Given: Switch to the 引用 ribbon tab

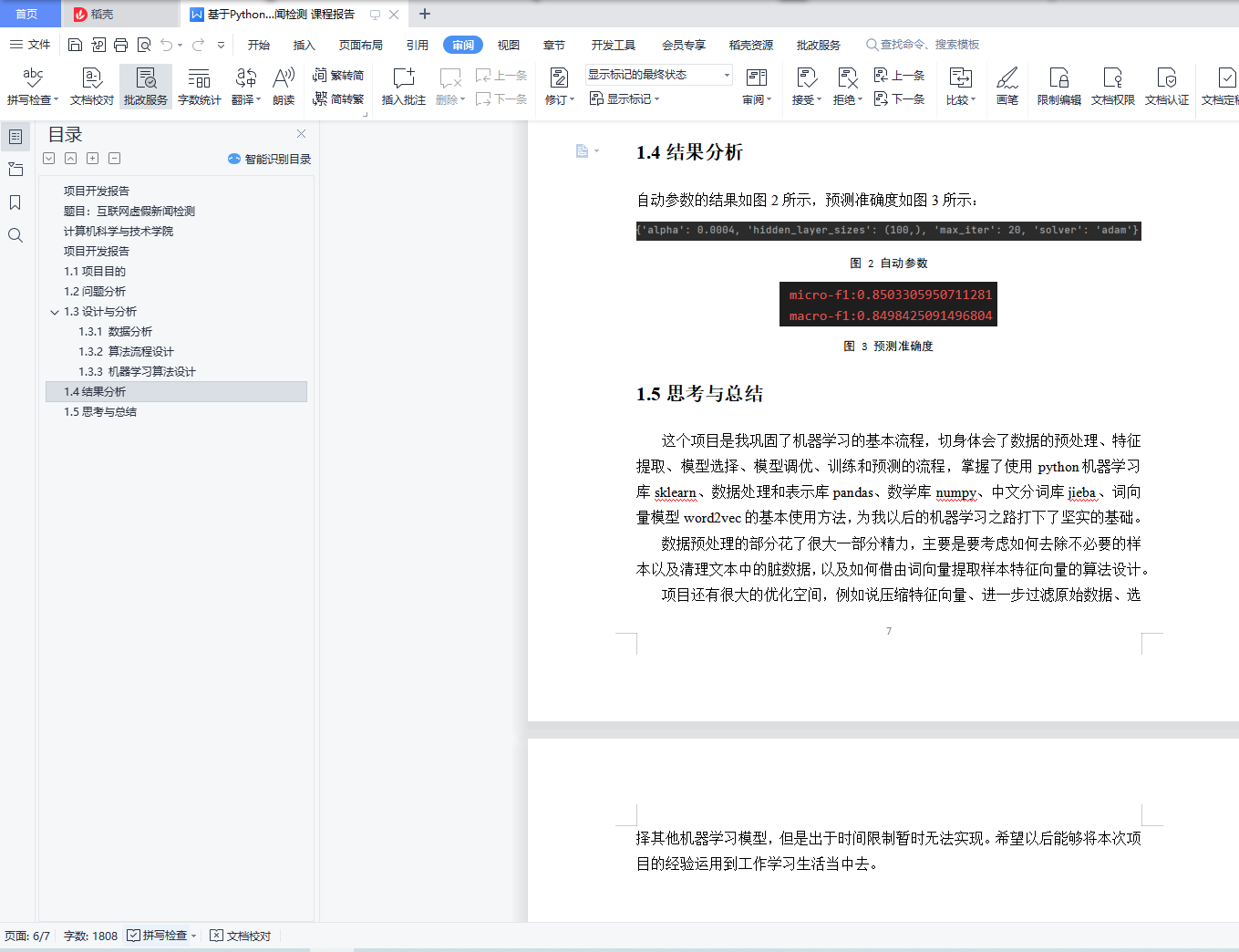Looking at the screenshot, I should point(418,45).
